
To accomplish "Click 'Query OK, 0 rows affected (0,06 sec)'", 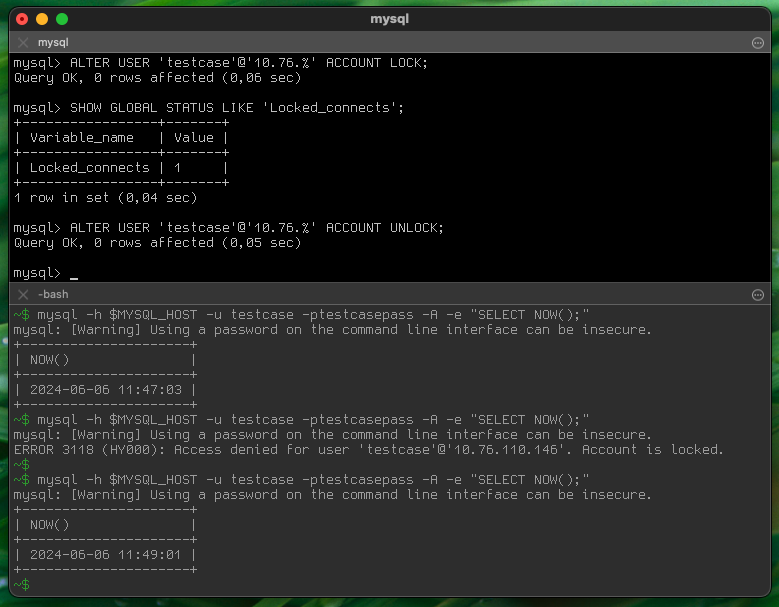I will click(x=157, y=78).
